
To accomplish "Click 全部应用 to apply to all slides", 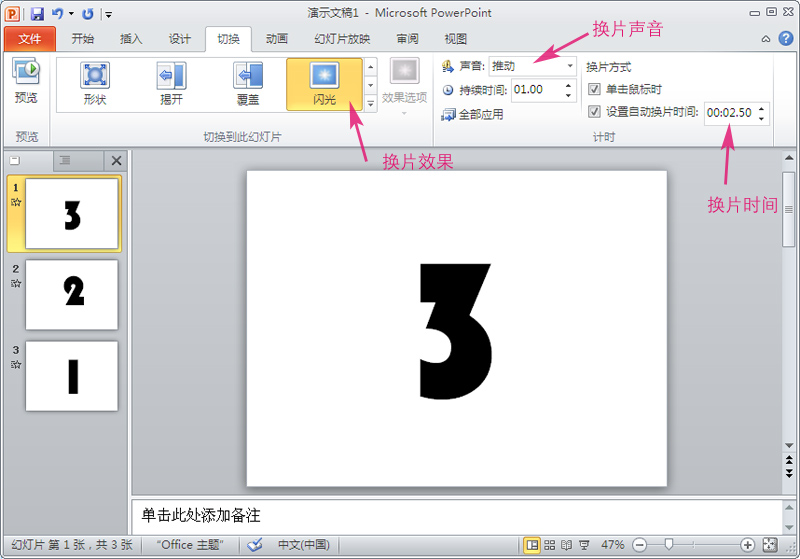I will (x=472, y=114).
